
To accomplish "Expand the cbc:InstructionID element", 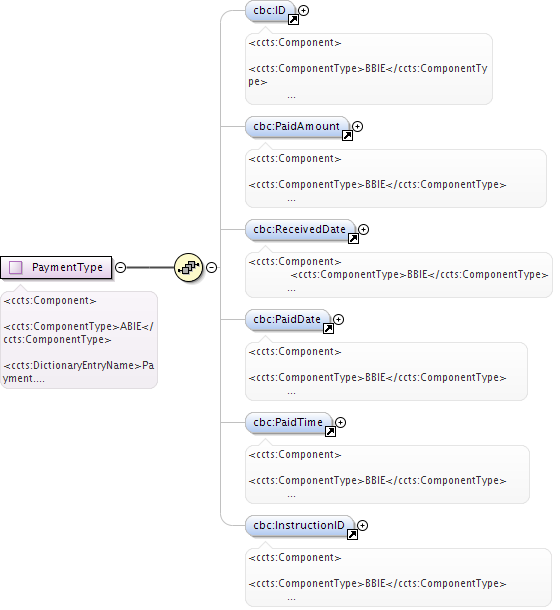I will tap(362, 526).
